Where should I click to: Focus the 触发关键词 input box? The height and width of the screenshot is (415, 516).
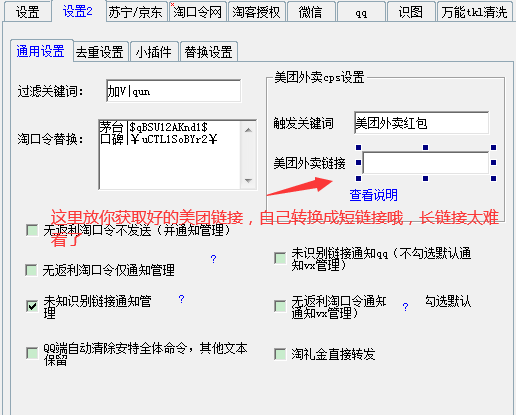pos(422,123)
